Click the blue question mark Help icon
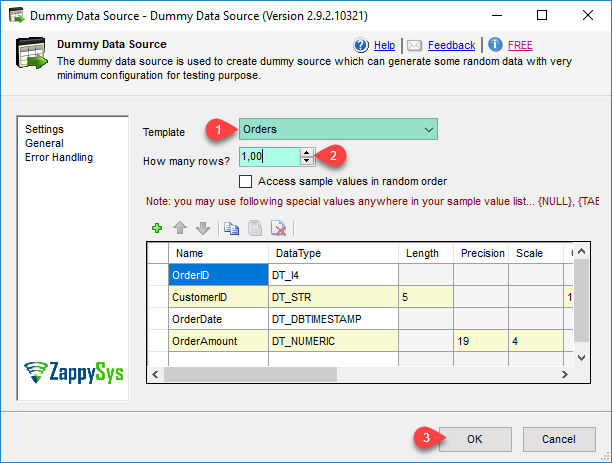Screen dimensions: 612x463 click(x=361, y=45)
